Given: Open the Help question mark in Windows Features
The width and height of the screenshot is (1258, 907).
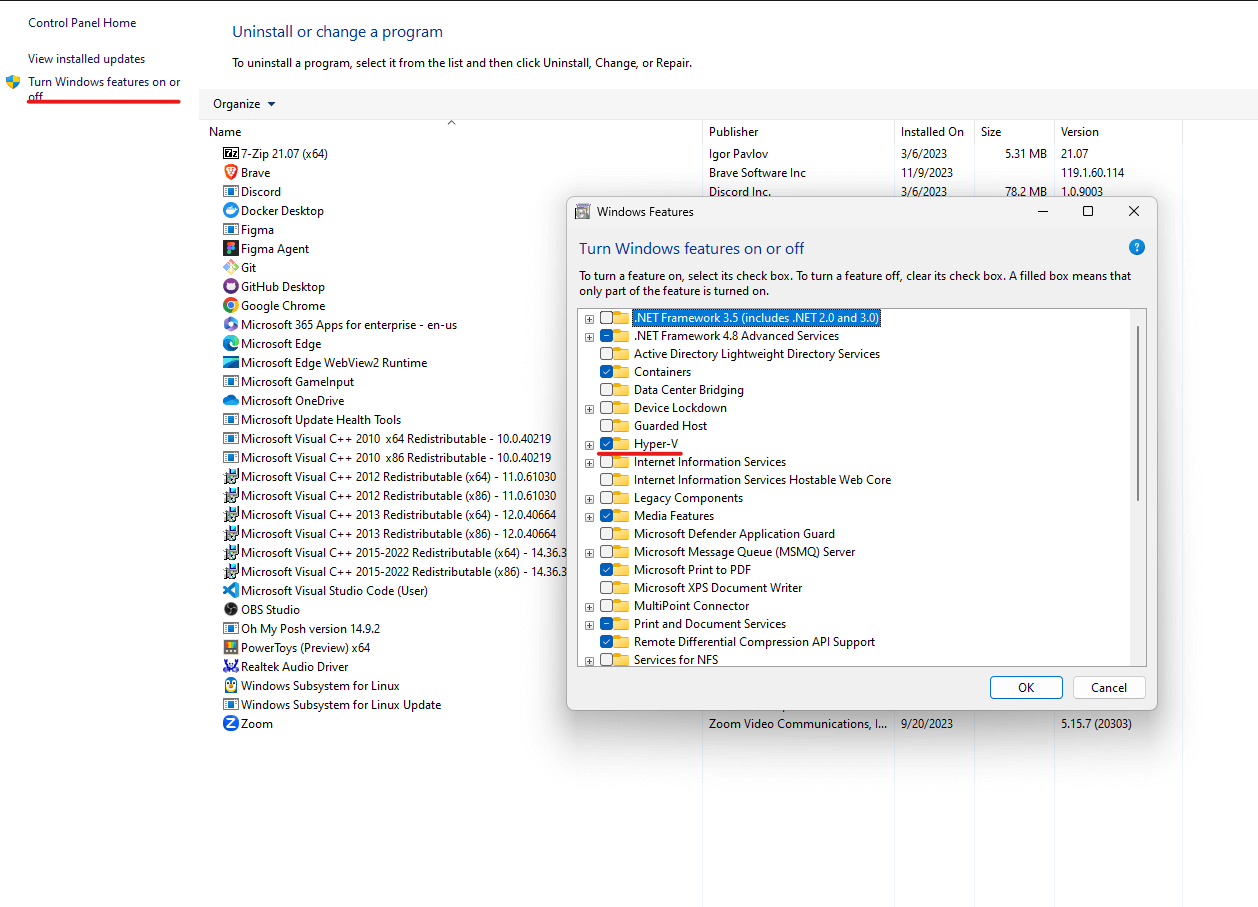Looking at the screenshot, I should (x=1136, y=247).
